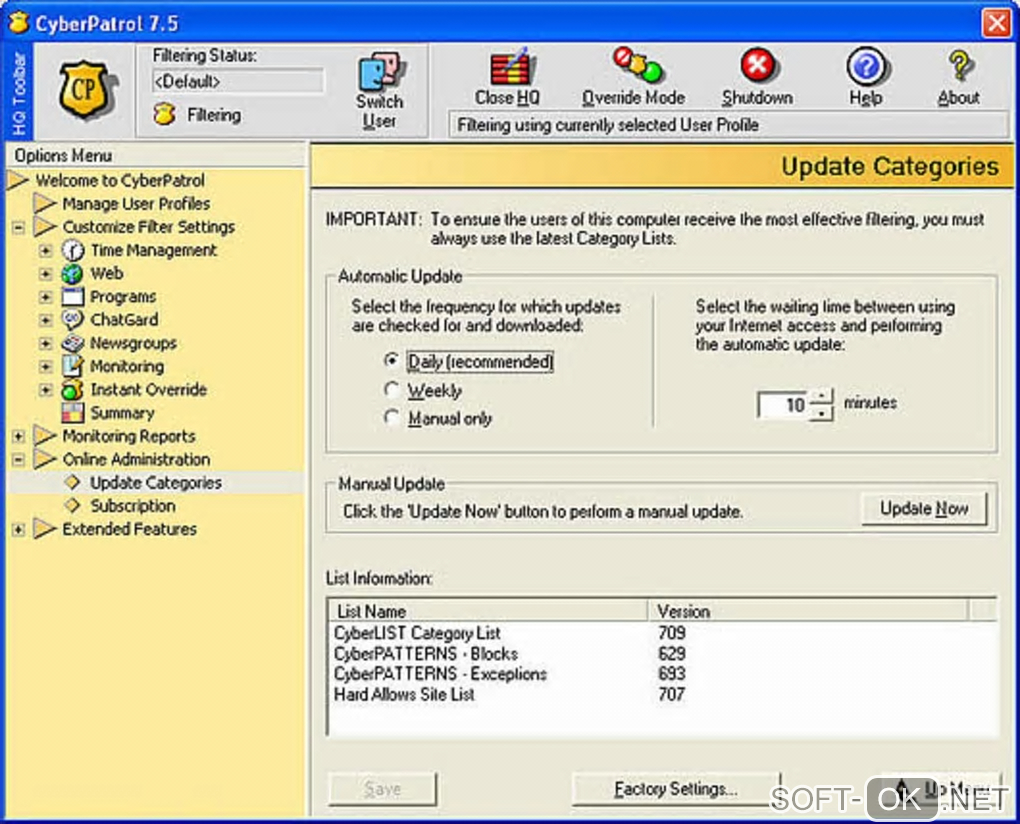This screenshot has width=1020, height=824.
Task: Collapse the Customize Filter Settings node
Action: [18, 227]
